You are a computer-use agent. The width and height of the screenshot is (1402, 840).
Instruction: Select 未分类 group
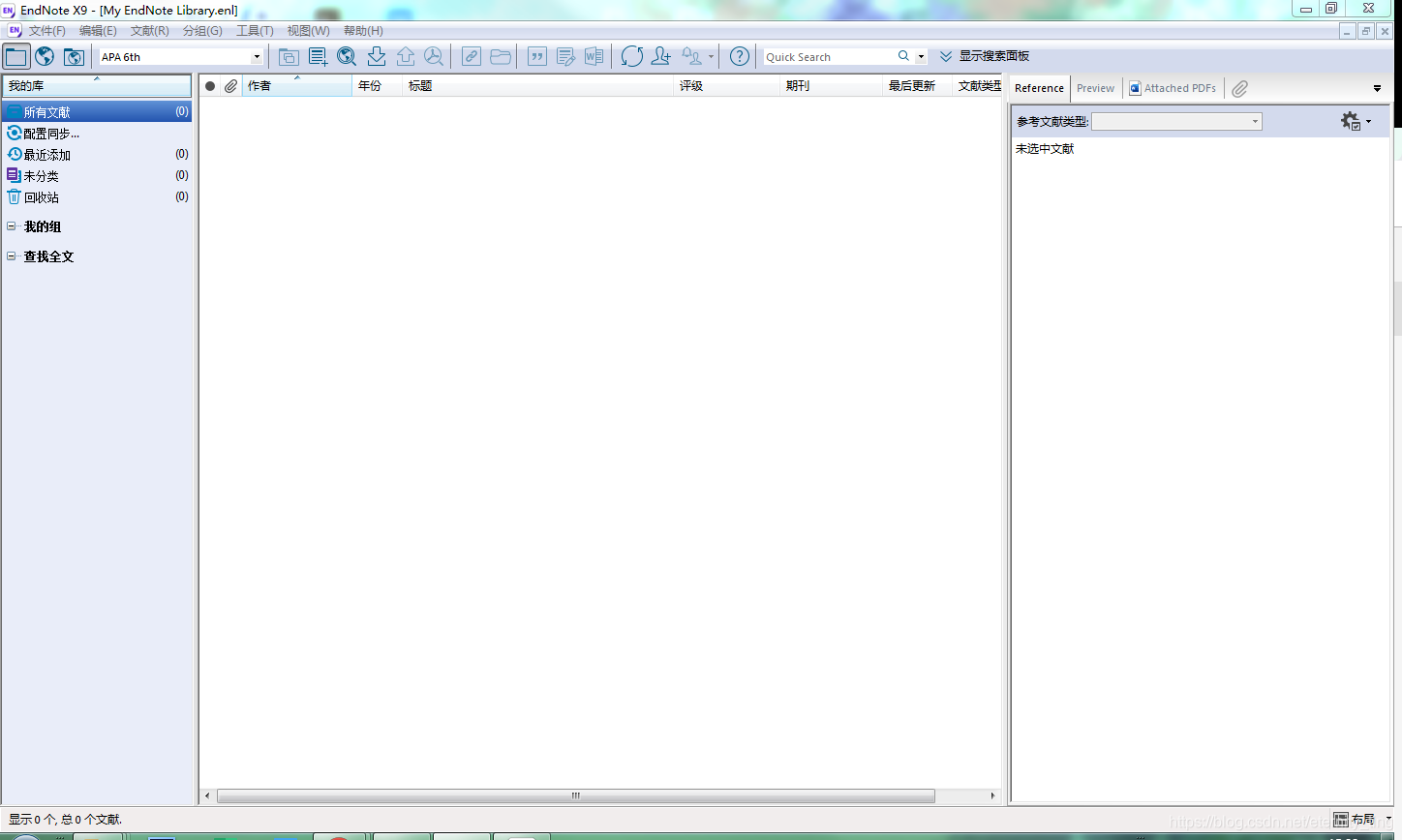[97, 176]
